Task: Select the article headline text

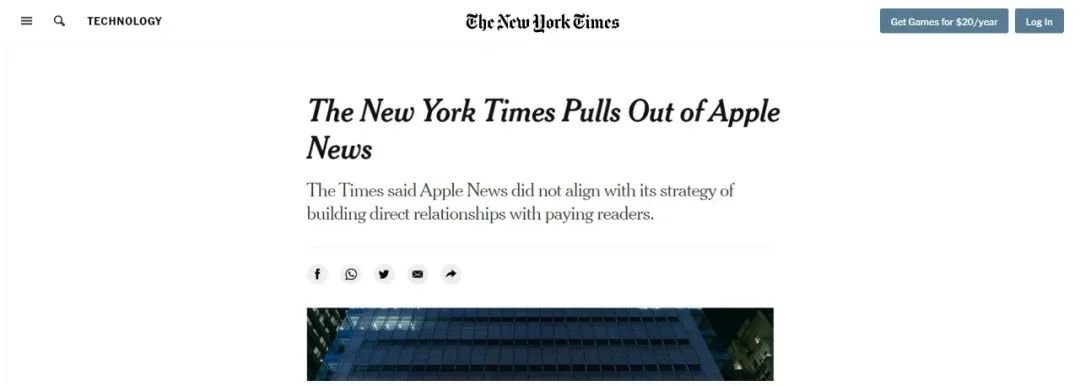Action: point(543,129)
